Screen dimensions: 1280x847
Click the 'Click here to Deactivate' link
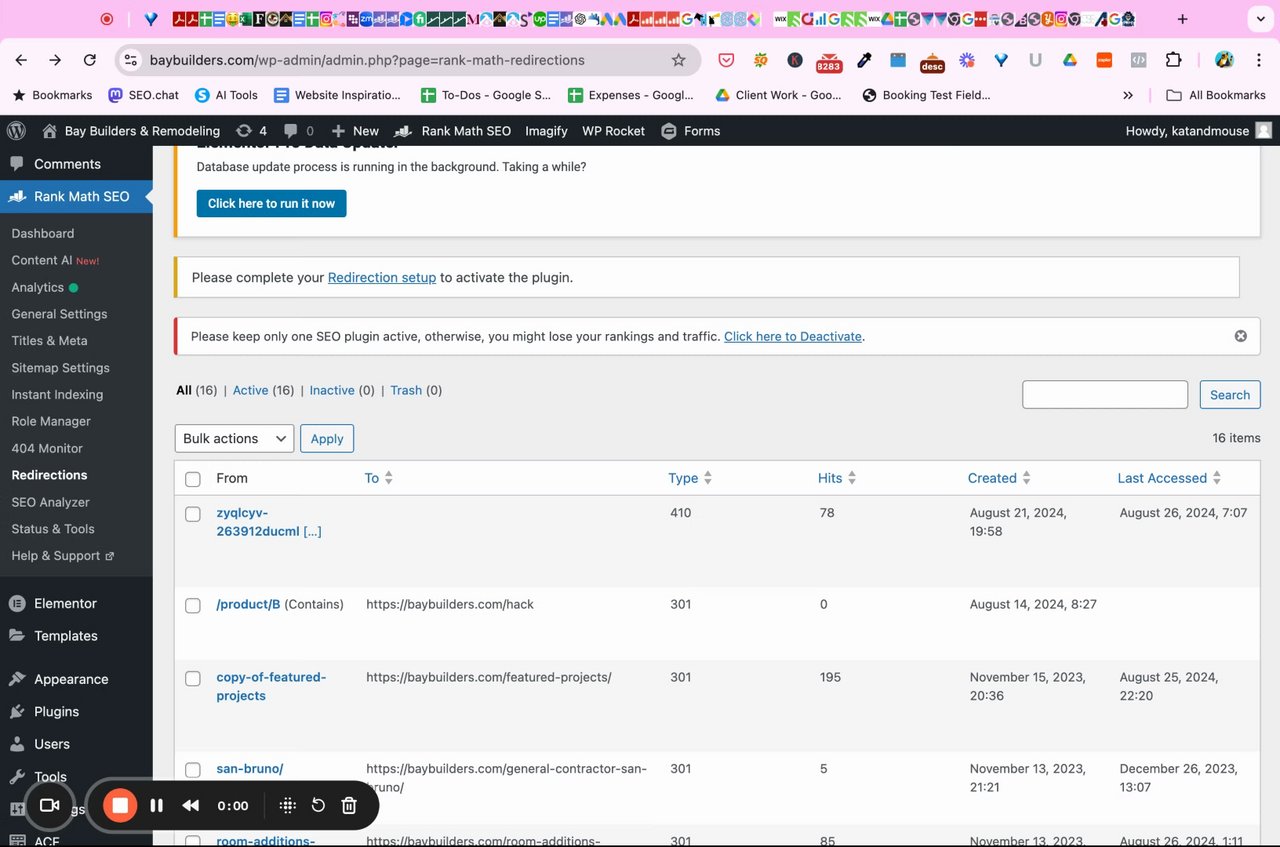[793, 336]
